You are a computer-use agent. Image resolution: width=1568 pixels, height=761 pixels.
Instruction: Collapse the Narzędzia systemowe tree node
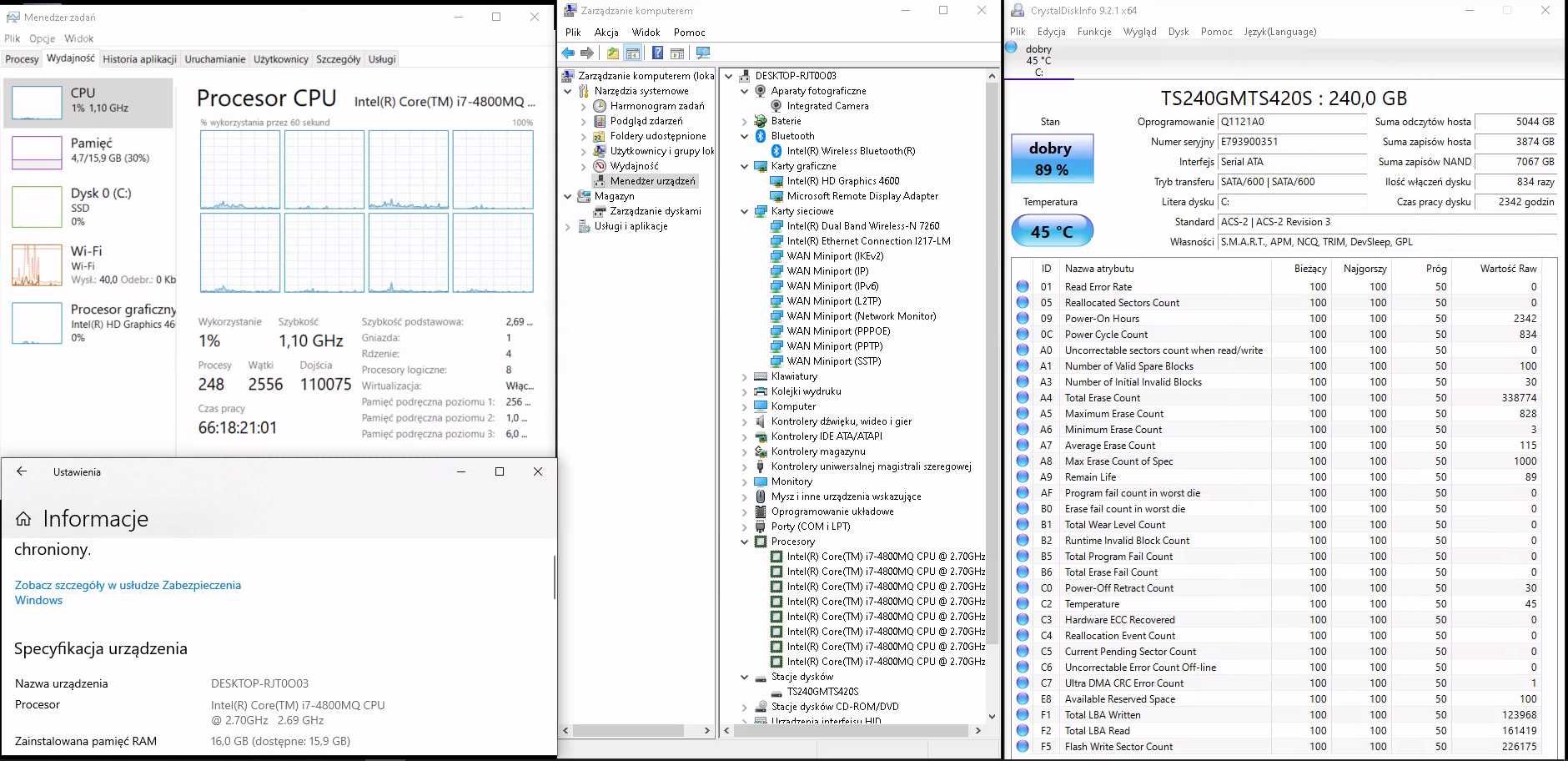tap(568, 91)
